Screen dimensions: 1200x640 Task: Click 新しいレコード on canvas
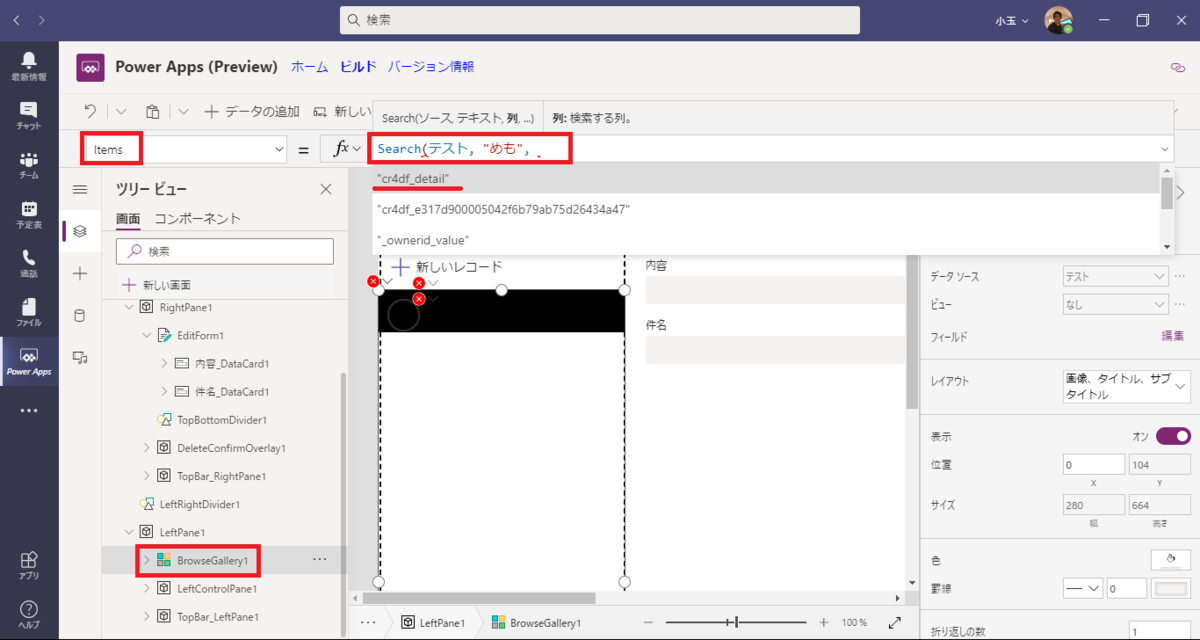tap(447, 267)
